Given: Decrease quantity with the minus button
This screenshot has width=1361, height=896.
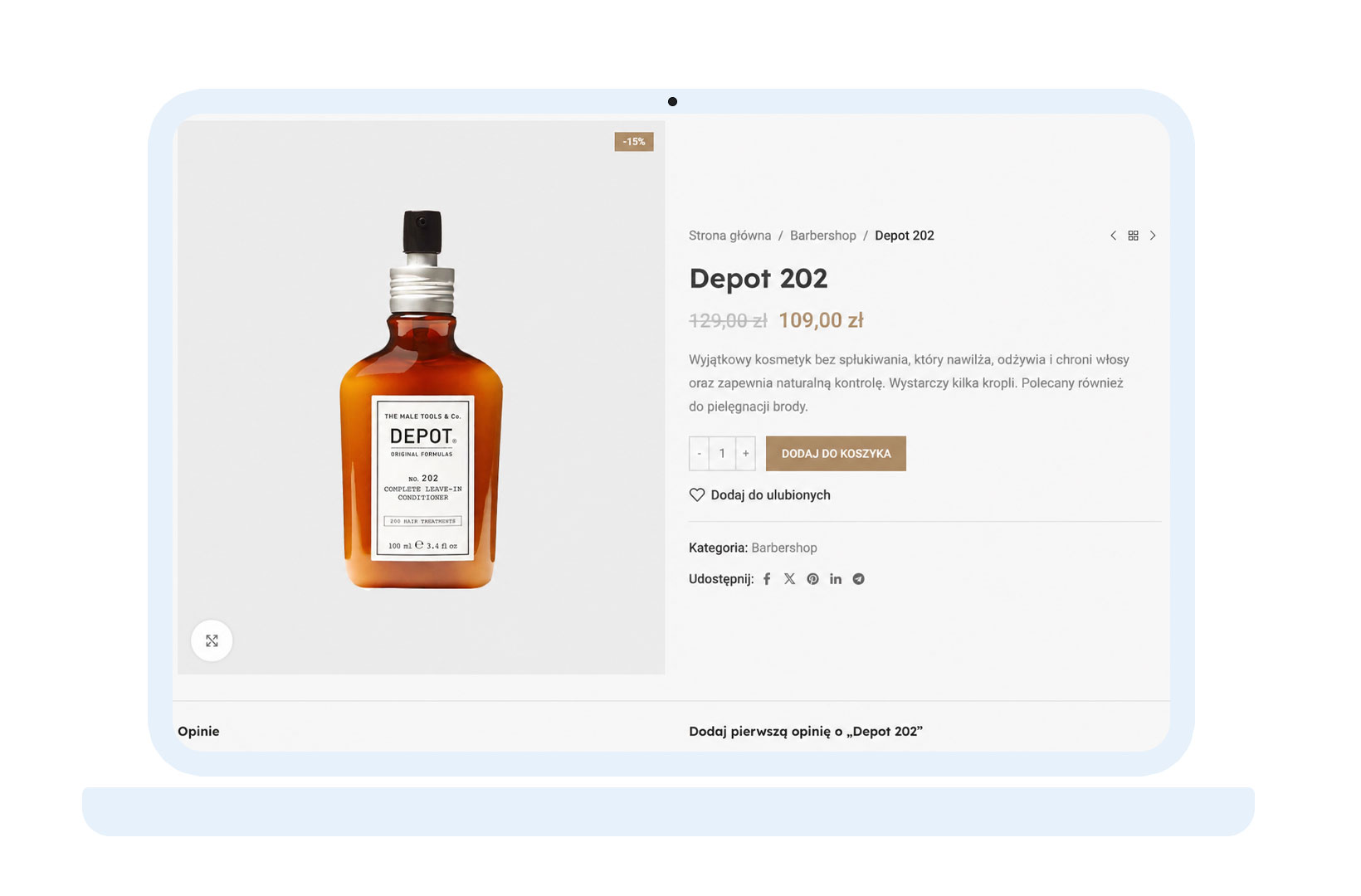Looking at the screenshot, I should tap(699, 454).
